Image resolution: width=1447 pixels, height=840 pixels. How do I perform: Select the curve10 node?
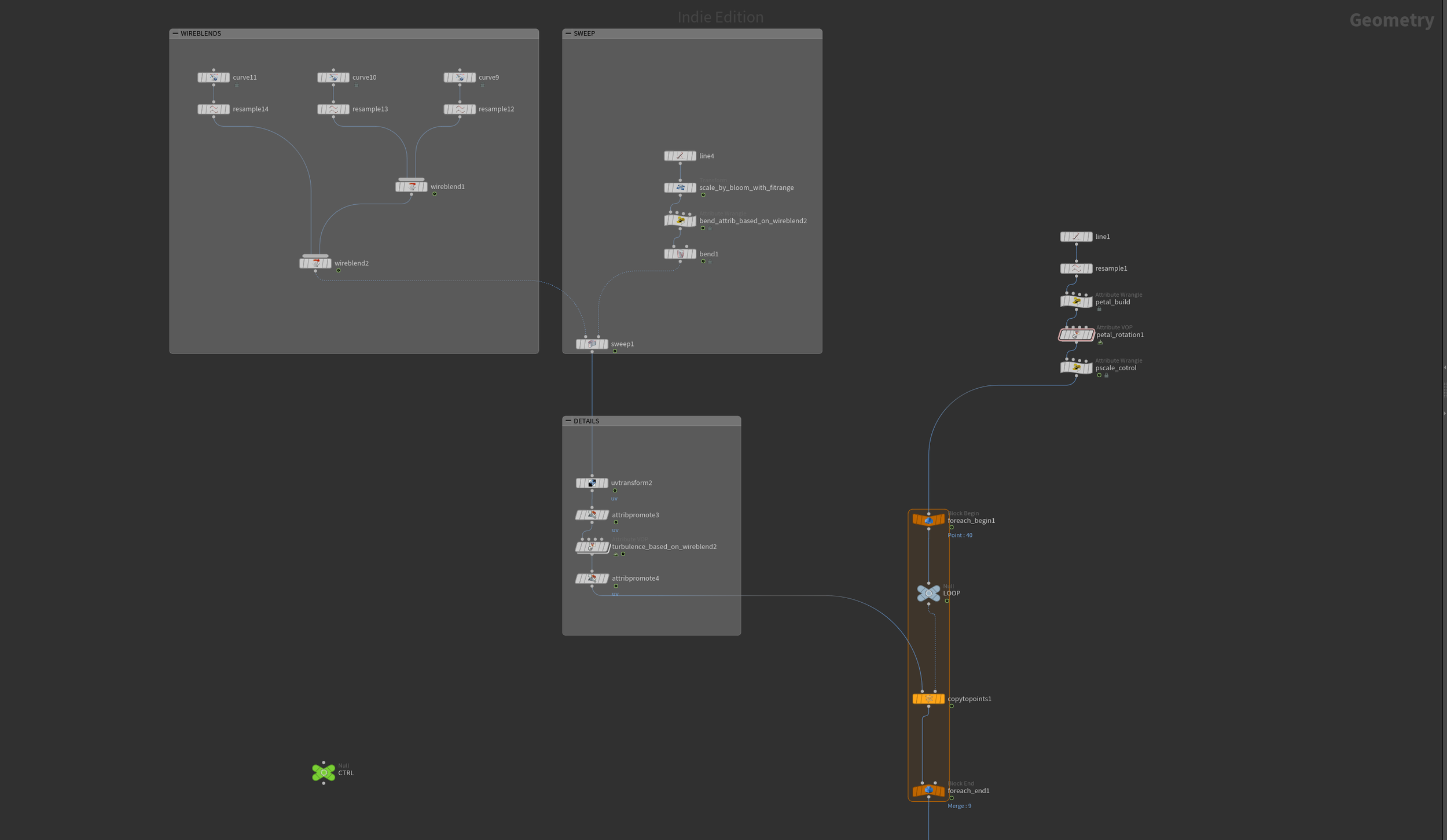(x=333, y=78)
